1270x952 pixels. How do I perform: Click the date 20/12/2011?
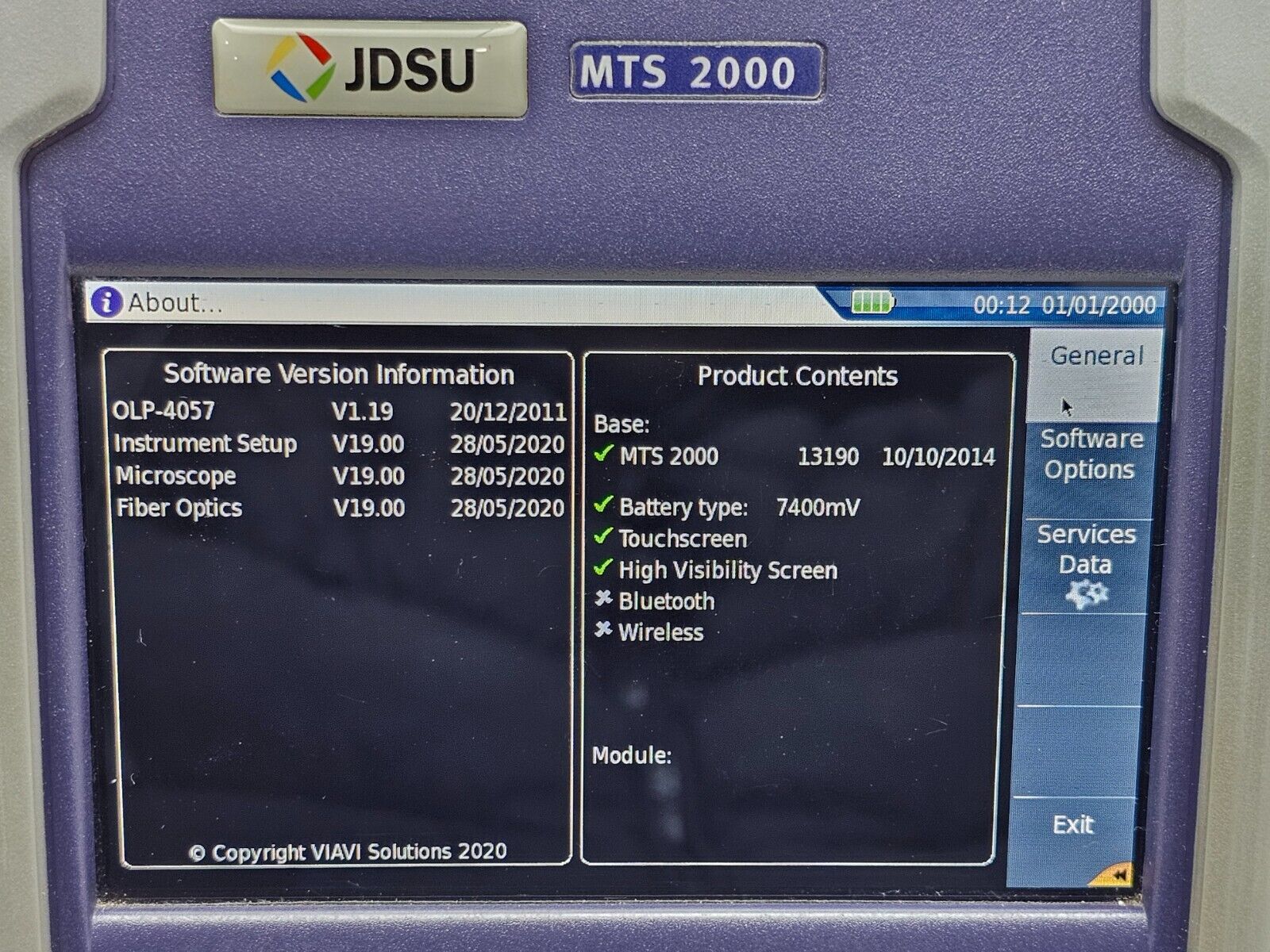pyautogui.click(x=508, y=412)
